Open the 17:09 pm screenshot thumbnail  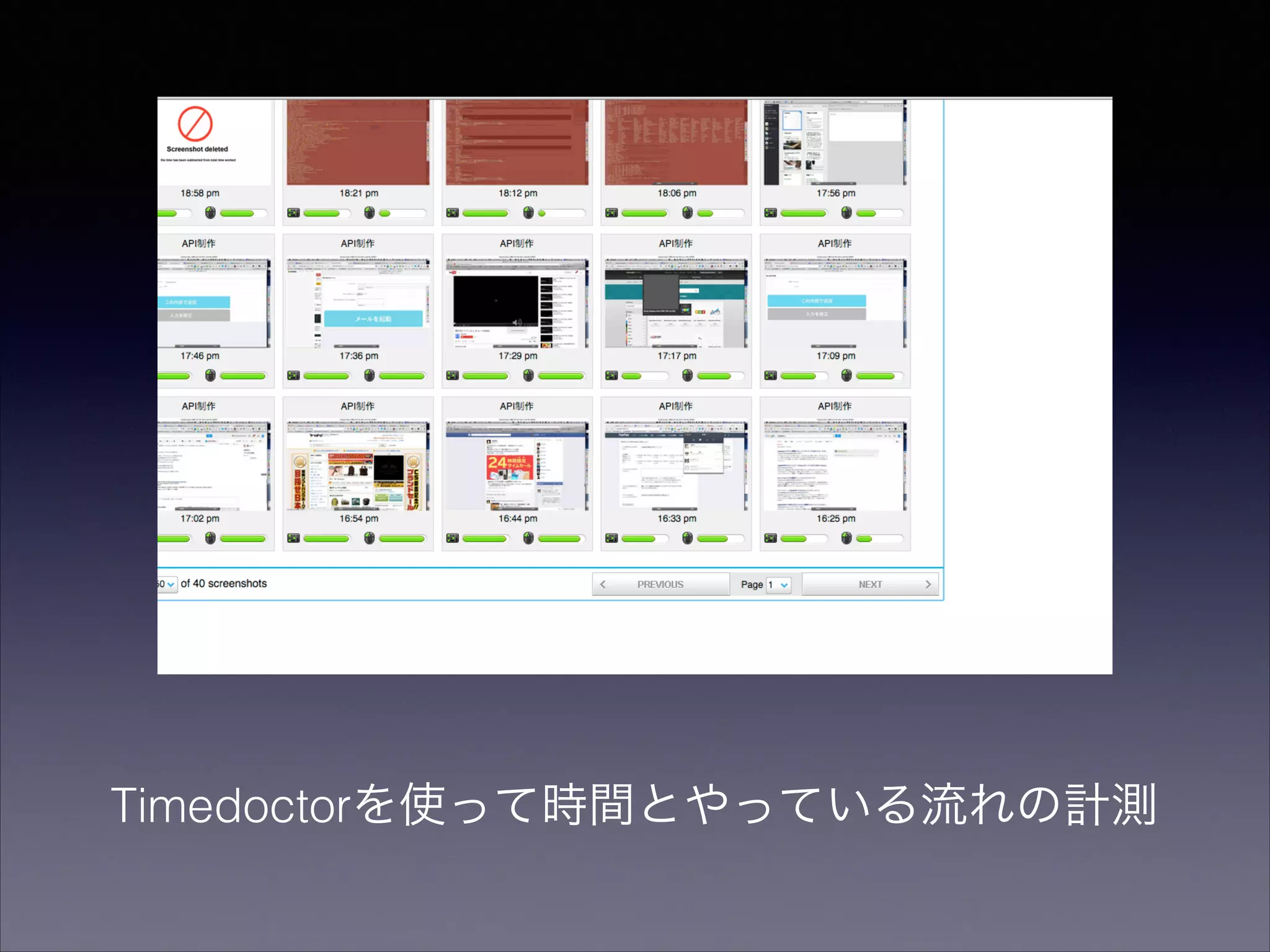835,303
